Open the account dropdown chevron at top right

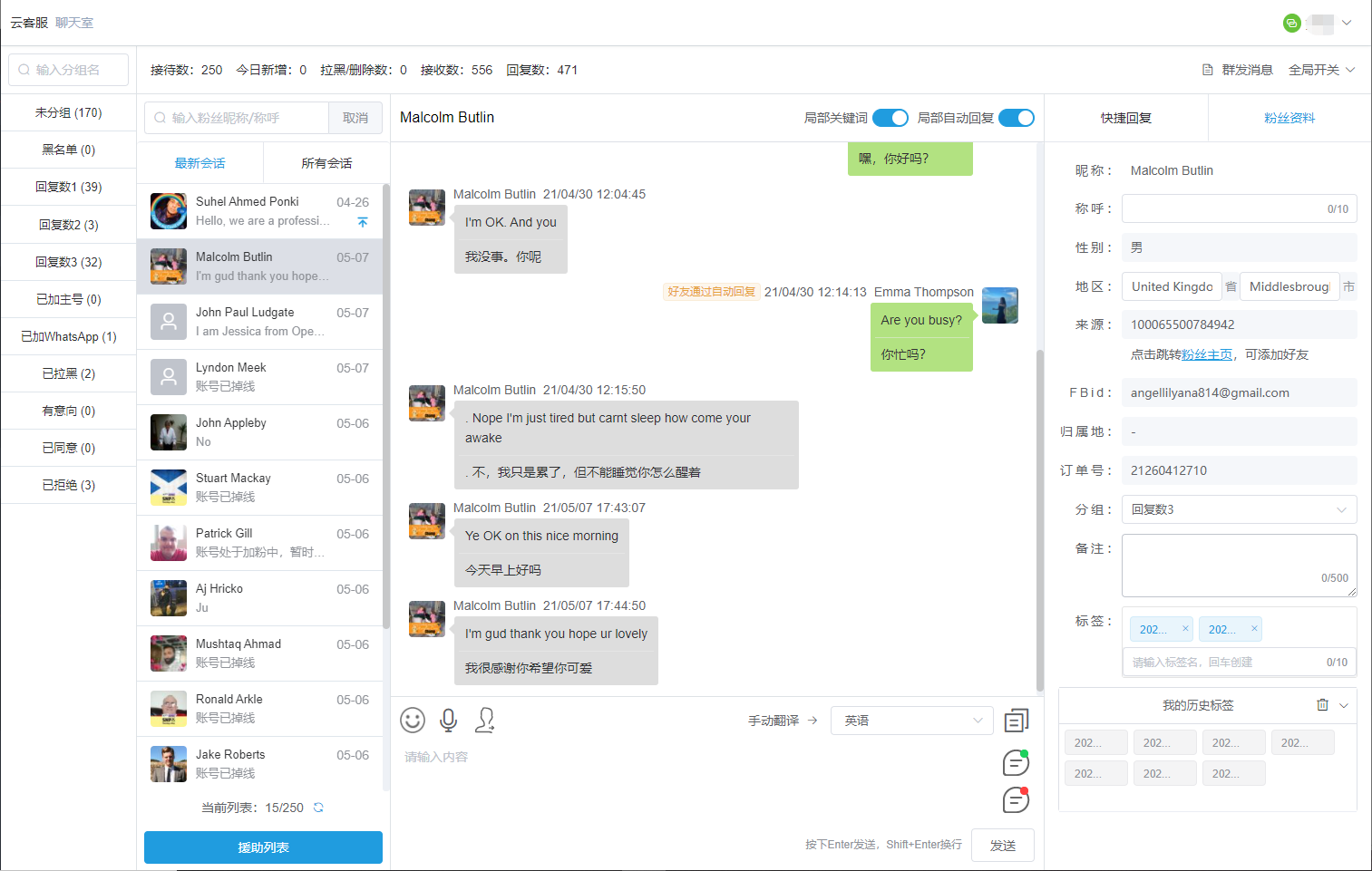[x=1347, y=23]
